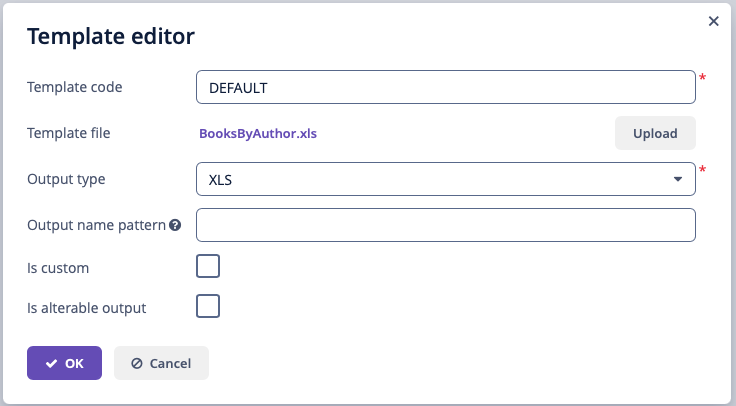This screenshot has height=406, width=736.
Task: Tick the Is alterable output checkbox
Action: tap(208, 306)
